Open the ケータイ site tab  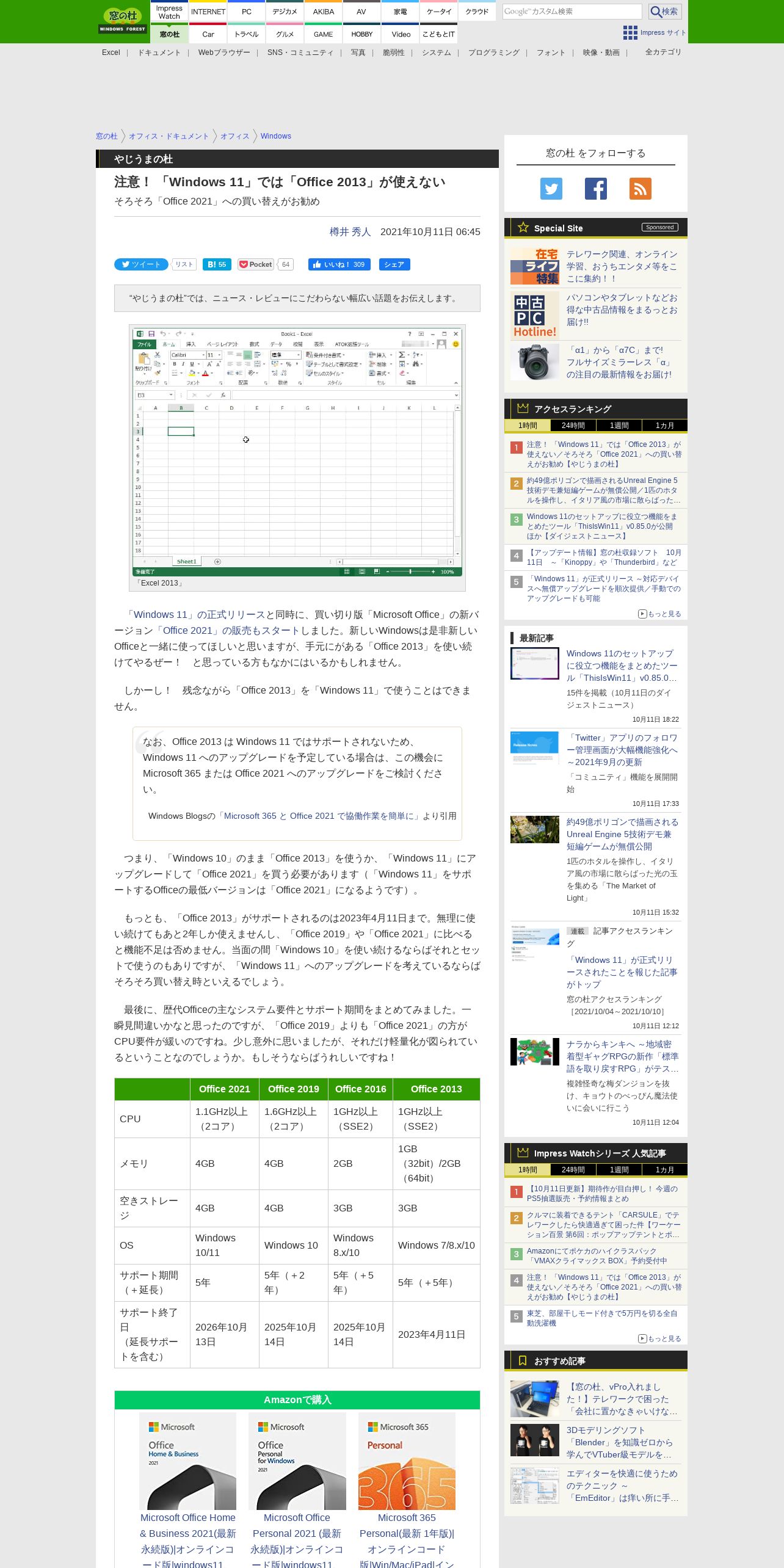439,12
